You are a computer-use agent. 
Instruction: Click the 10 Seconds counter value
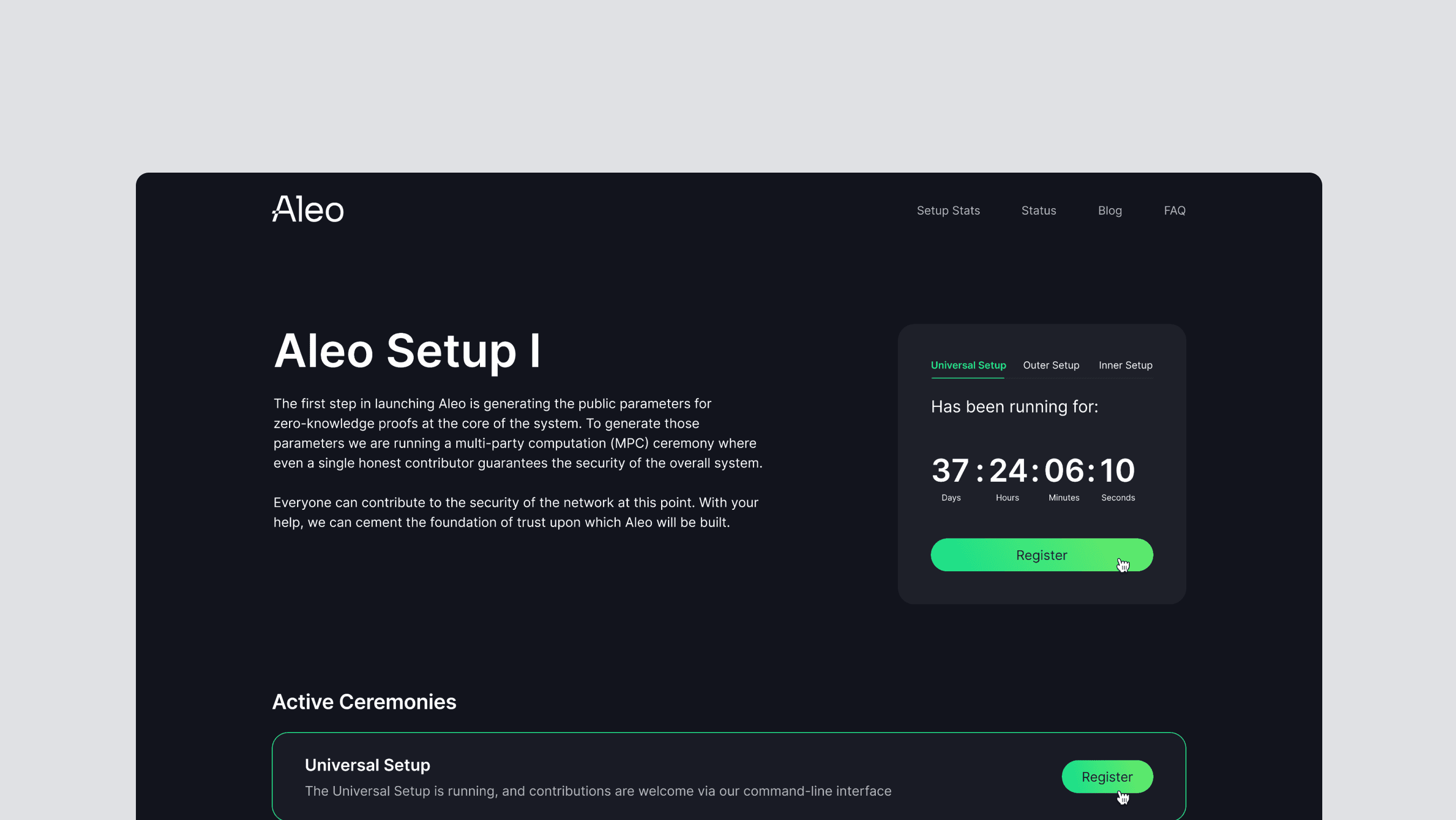[x=1117, y=470]
